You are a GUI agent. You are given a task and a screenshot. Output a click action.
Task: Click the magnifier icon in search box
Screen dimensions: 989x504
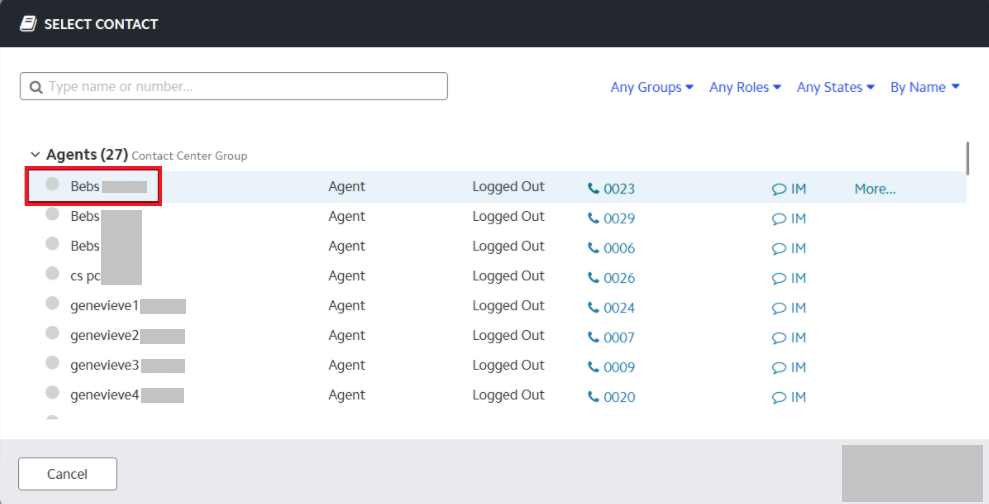tap(36, 87)
